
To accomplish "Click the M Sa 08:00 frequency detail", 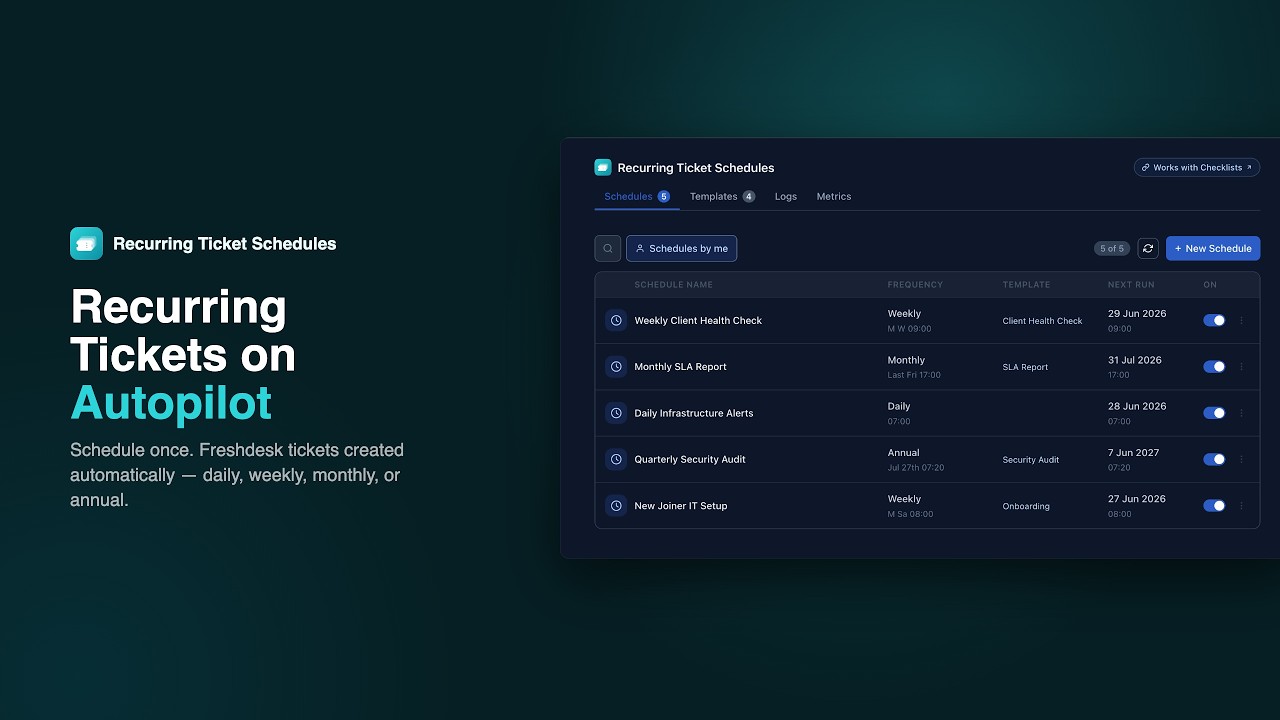I will (x=910, y=514).
